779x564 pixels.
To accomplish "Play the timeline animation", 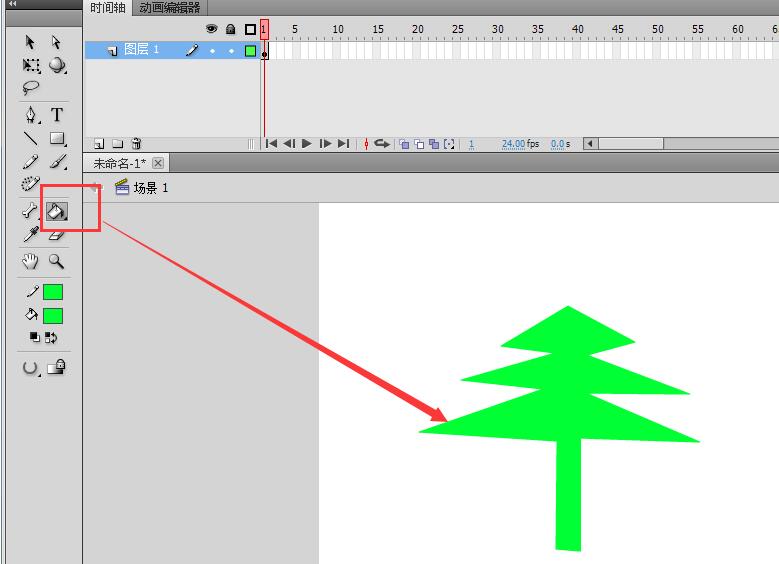I will click(307, 144).
